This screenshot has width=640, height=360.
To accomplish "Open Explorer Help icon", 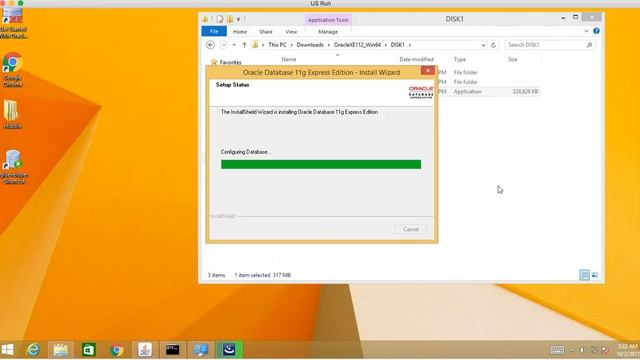I will (x=596, y=31).
